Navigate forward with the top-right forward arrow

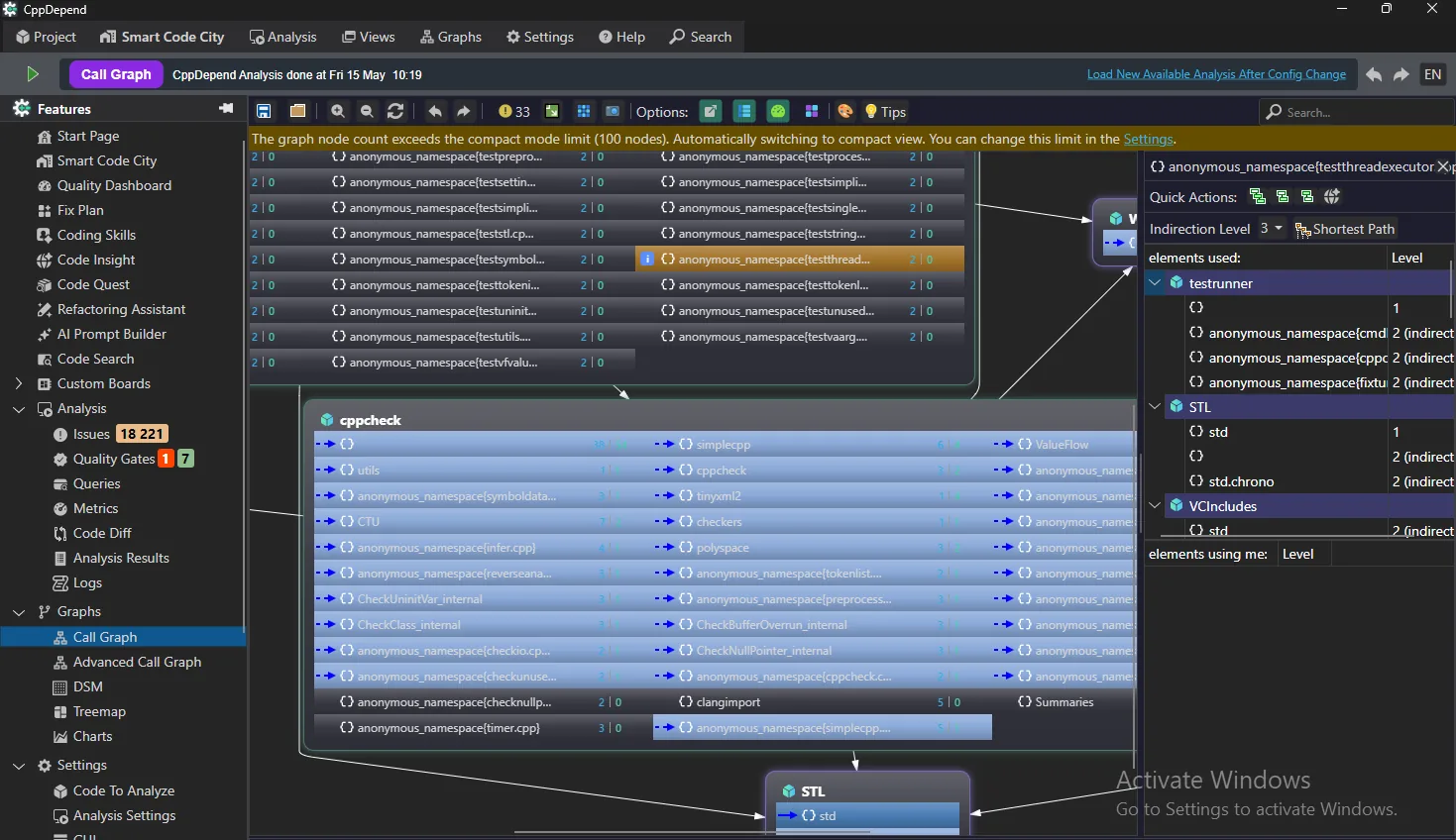point(1401,74)
